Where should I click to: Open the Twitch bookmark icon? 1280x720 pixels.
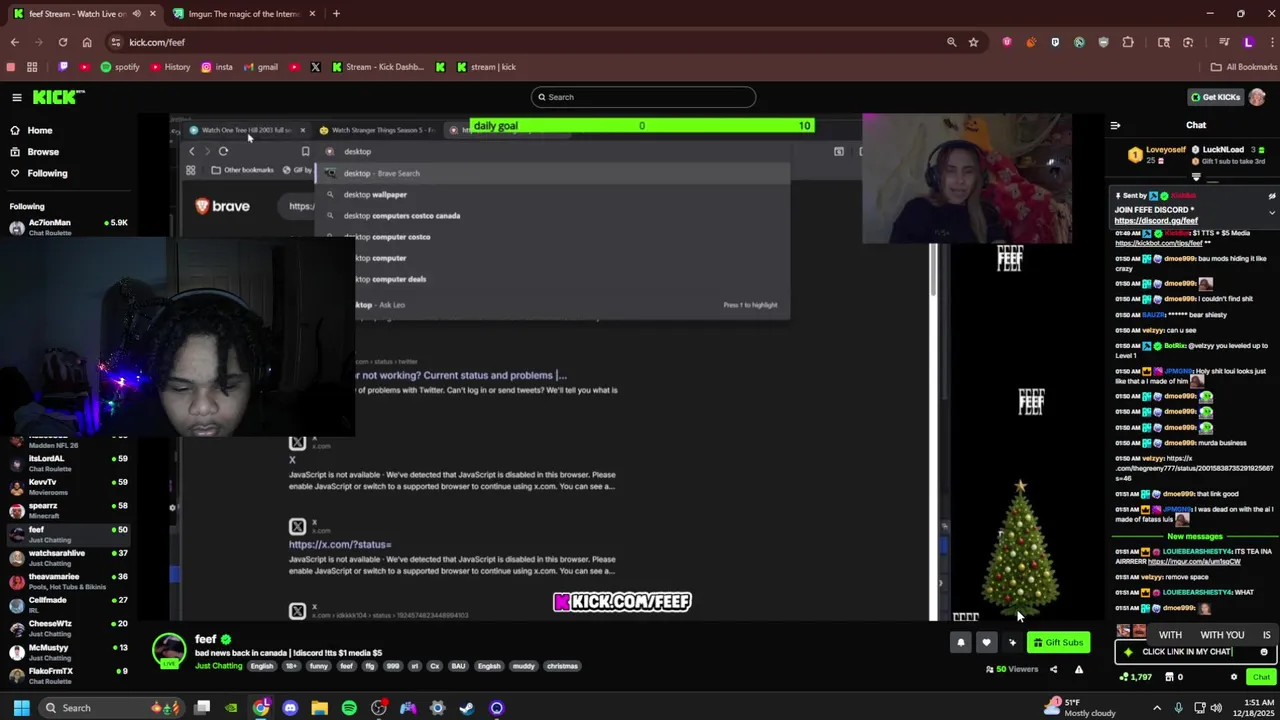click(x=63, y=67)
